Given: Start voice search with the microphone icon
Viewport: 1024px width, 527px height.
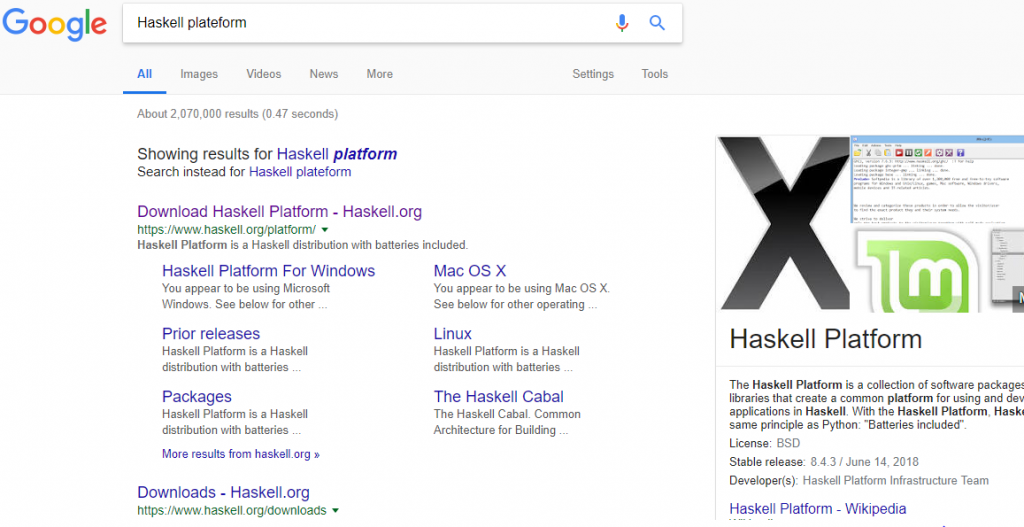Looking at the screenshot, I should pyautogui.click(x=622, y=23).
